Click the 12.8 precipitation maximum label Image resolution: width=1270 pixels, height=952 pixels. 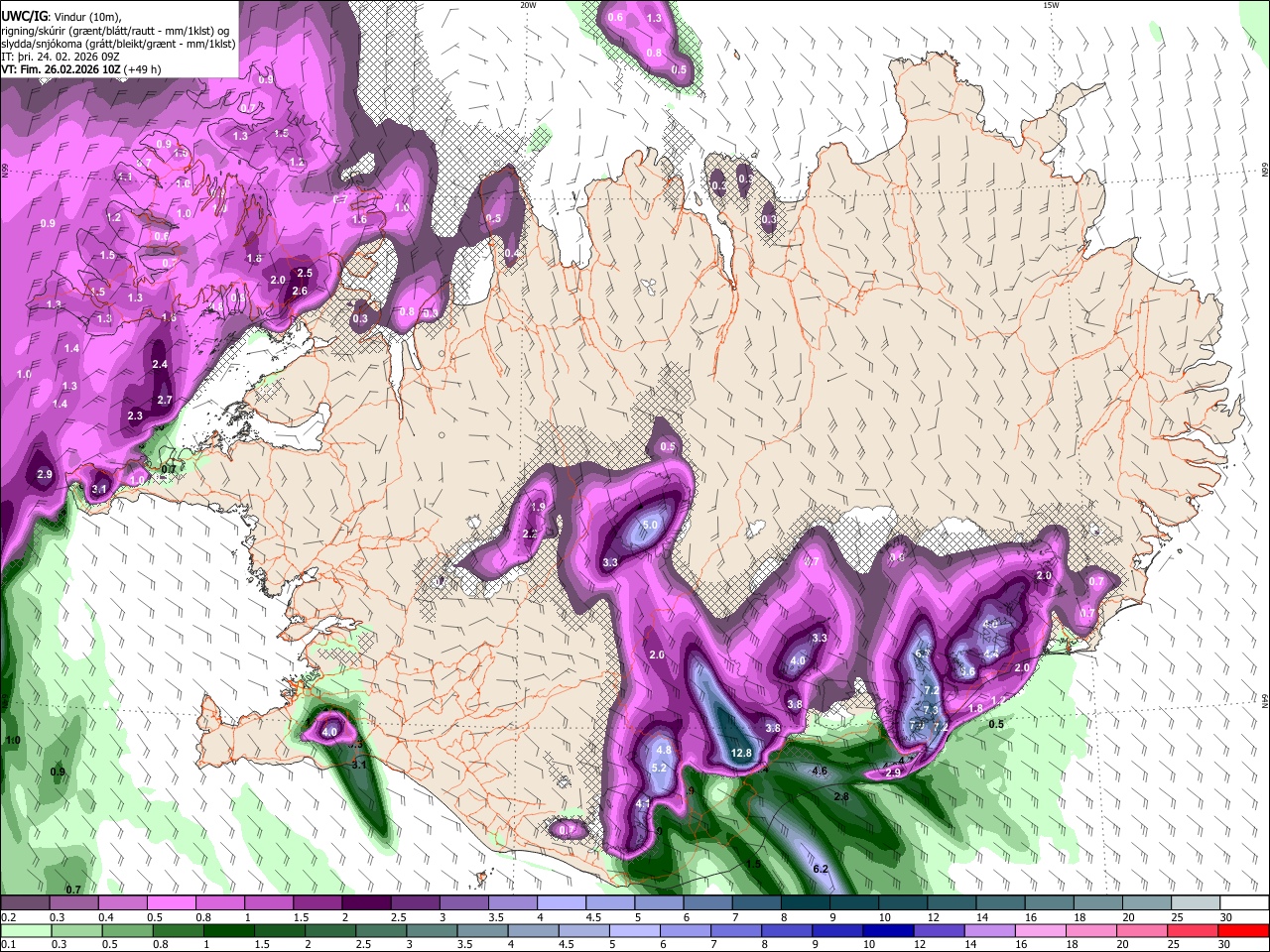[741, 754]
